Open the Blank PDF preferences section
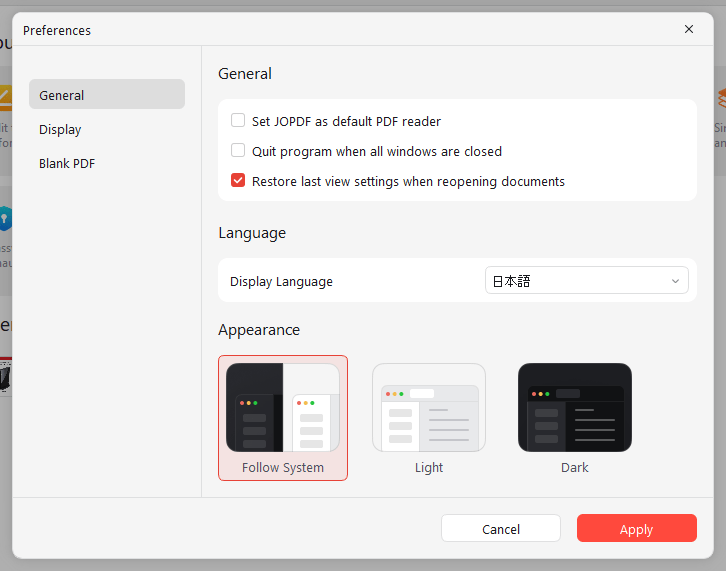The width and height of the screenshot is (726, 571). [67, 163]
